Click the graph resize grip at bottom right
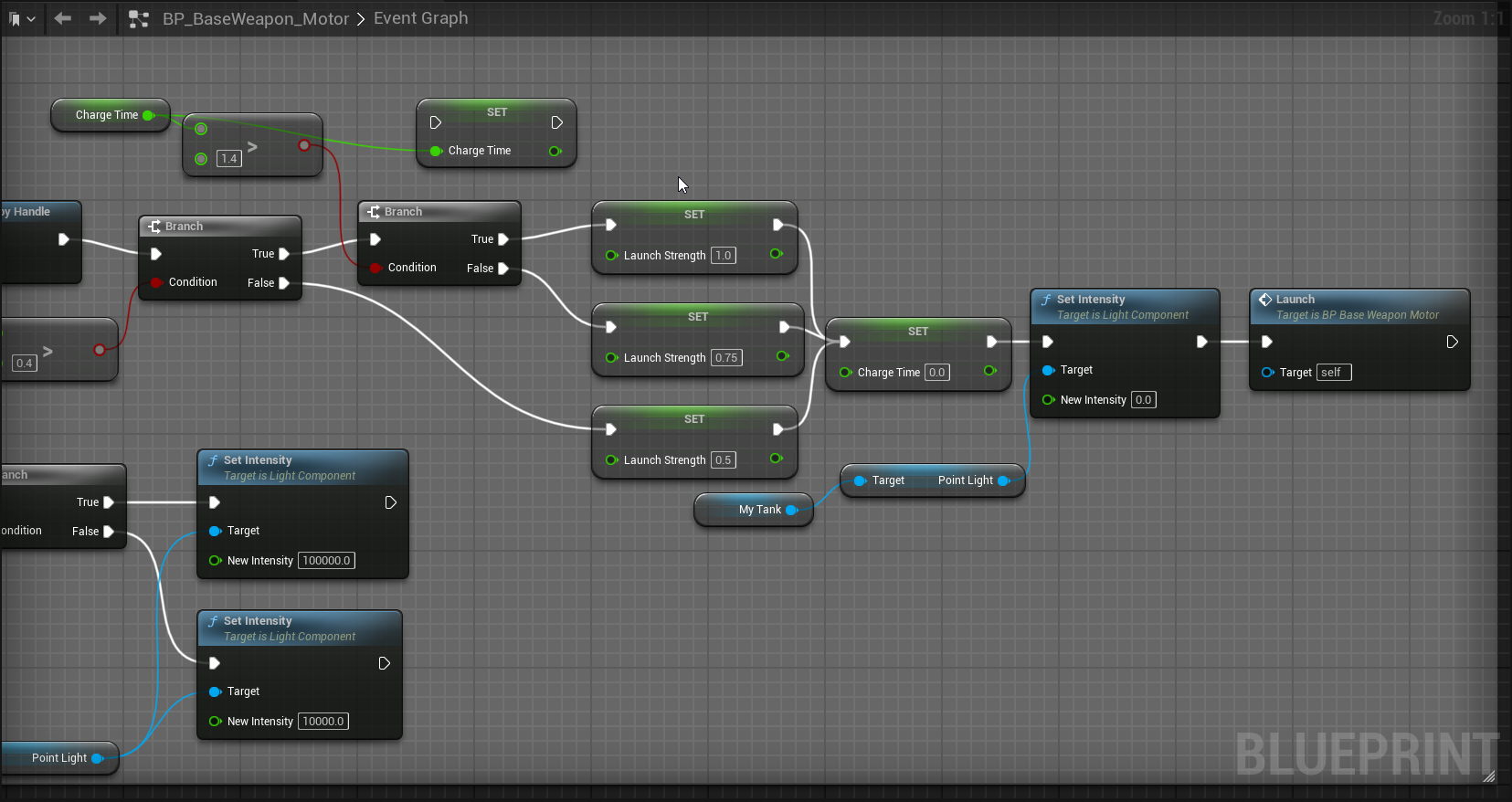The width and height of the screenshot is (1512, 802). click(1489, 776)
